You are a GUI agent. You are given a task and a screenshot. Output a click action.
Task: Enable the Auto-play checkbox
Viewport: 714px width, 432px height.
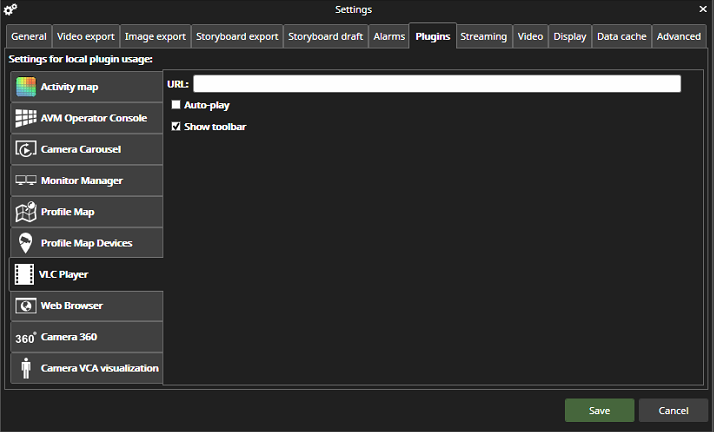point(176,105)
